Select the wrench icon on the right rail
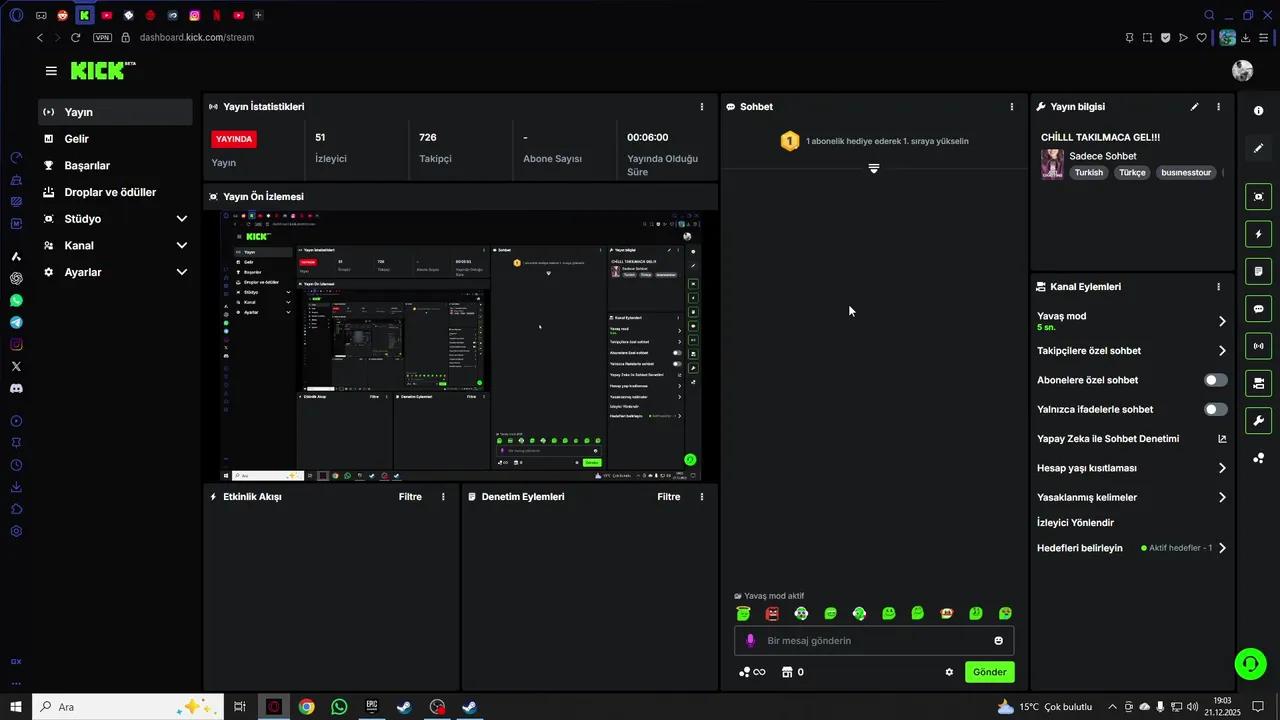Viewport: 1280px width, 720px height. (x=1258, y=421)
